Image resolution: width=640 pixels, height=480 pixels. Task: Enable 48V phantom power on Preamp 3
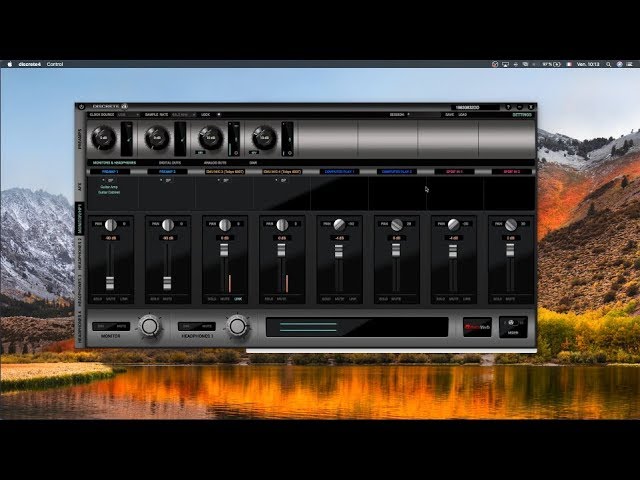pyautogui.click(x=200, y=152)
